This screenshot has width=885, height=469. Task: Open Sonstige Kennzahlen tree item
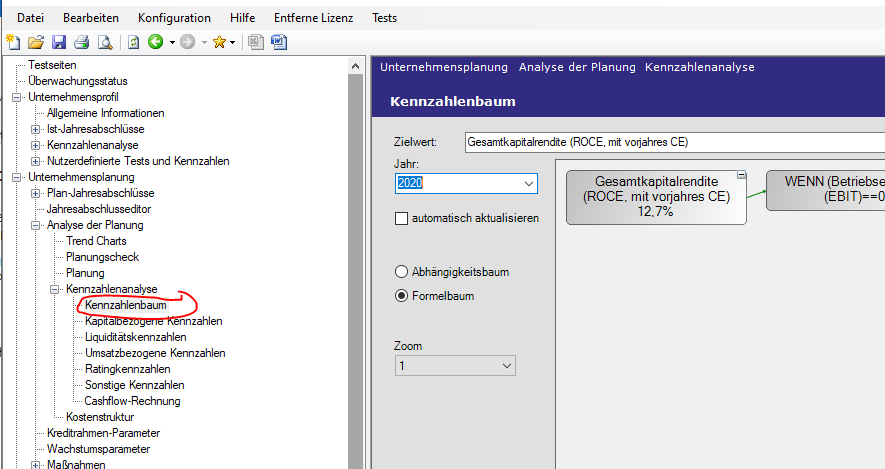(x=134, y=385)
